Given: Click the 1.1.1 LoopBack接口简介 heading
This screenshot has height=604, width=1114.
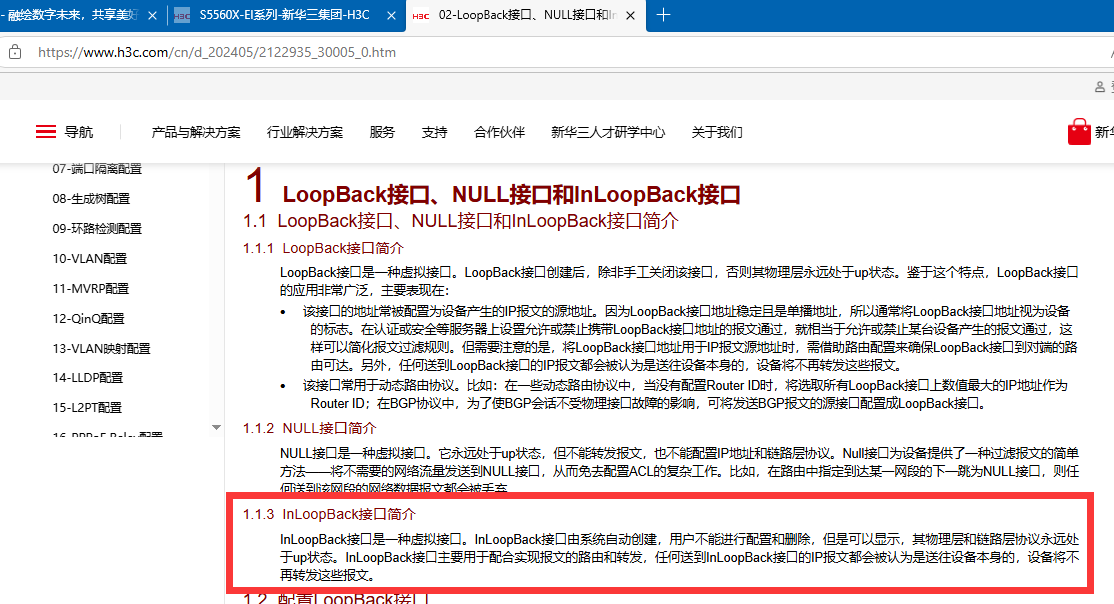Looking at the screenshot, I should tap(323, 248).
